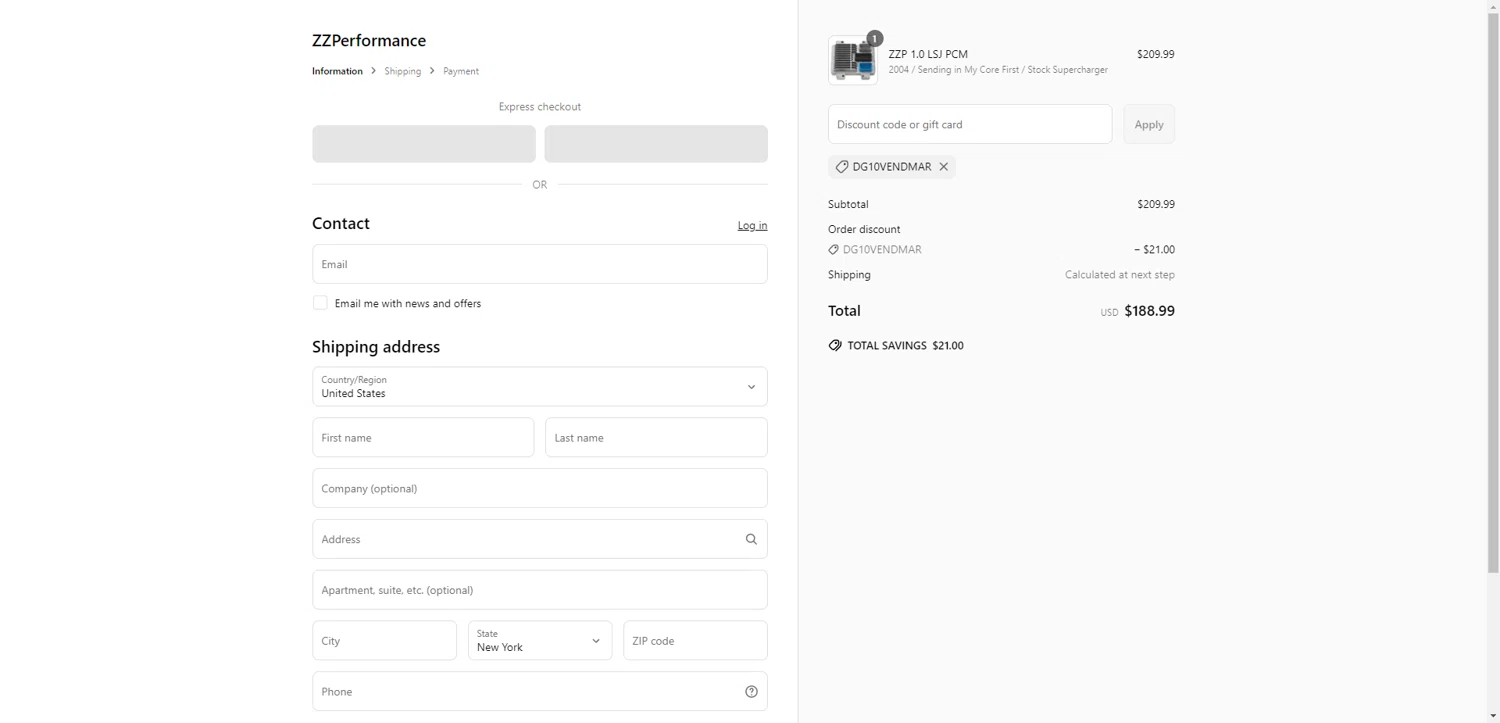Click the Log in link
Image resolution: width=1500 pixels, height=723 pixels.
[752, 226]
